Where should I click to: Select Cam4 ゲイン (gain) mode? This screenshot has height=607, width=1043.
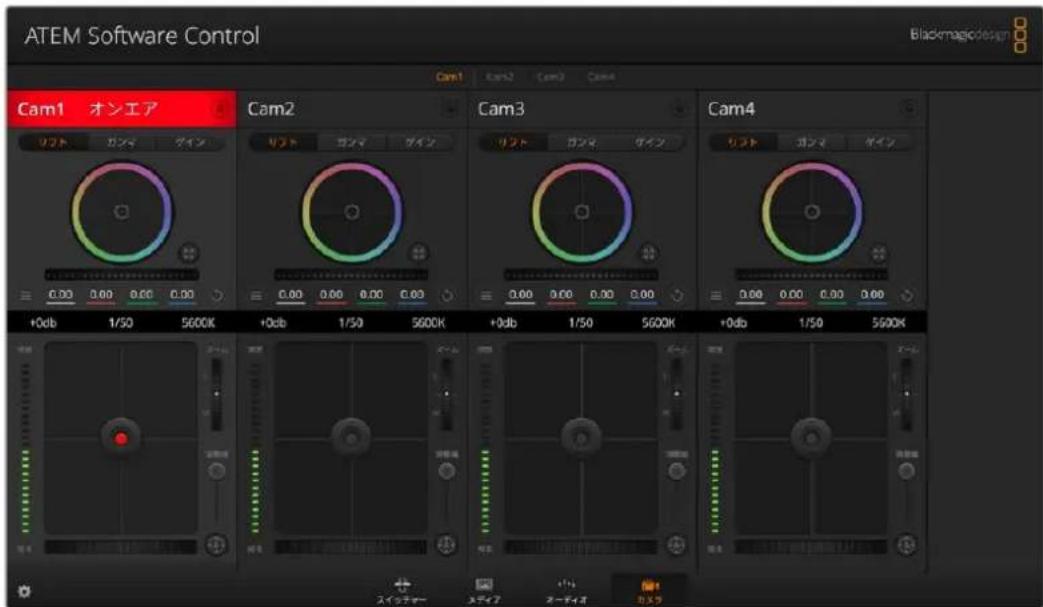[x=879, y=142]
